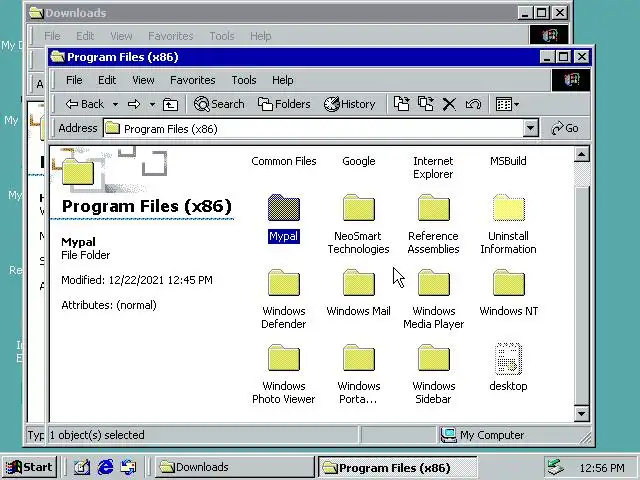Select the Windows Media Player folder

click(x=433, y=282)
